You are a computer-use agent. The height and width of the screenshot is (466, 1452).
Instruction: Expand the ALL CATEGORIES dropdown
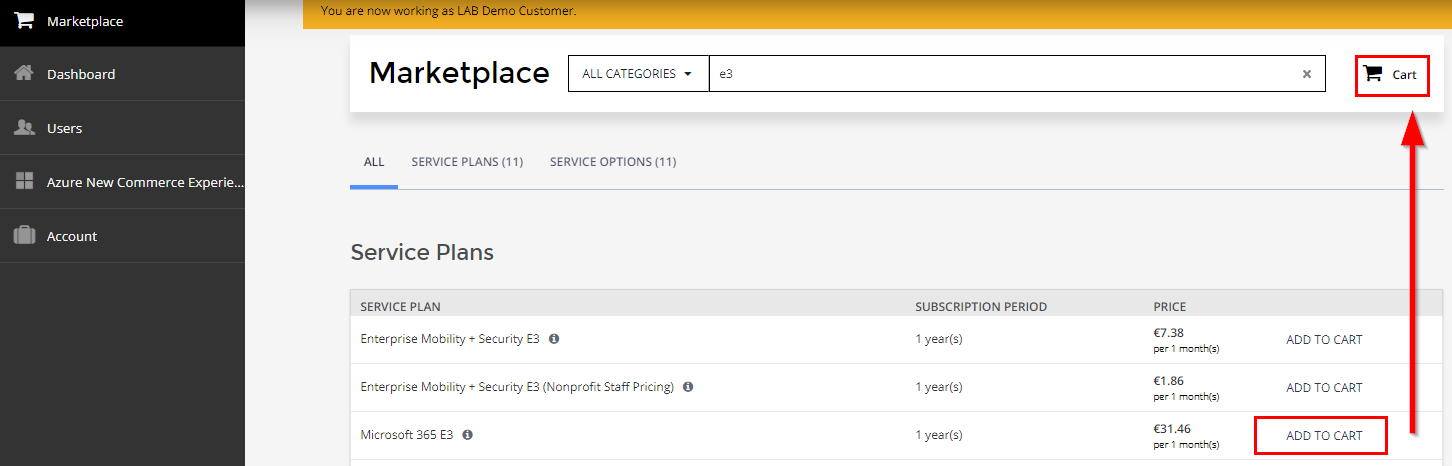[638, 73]
